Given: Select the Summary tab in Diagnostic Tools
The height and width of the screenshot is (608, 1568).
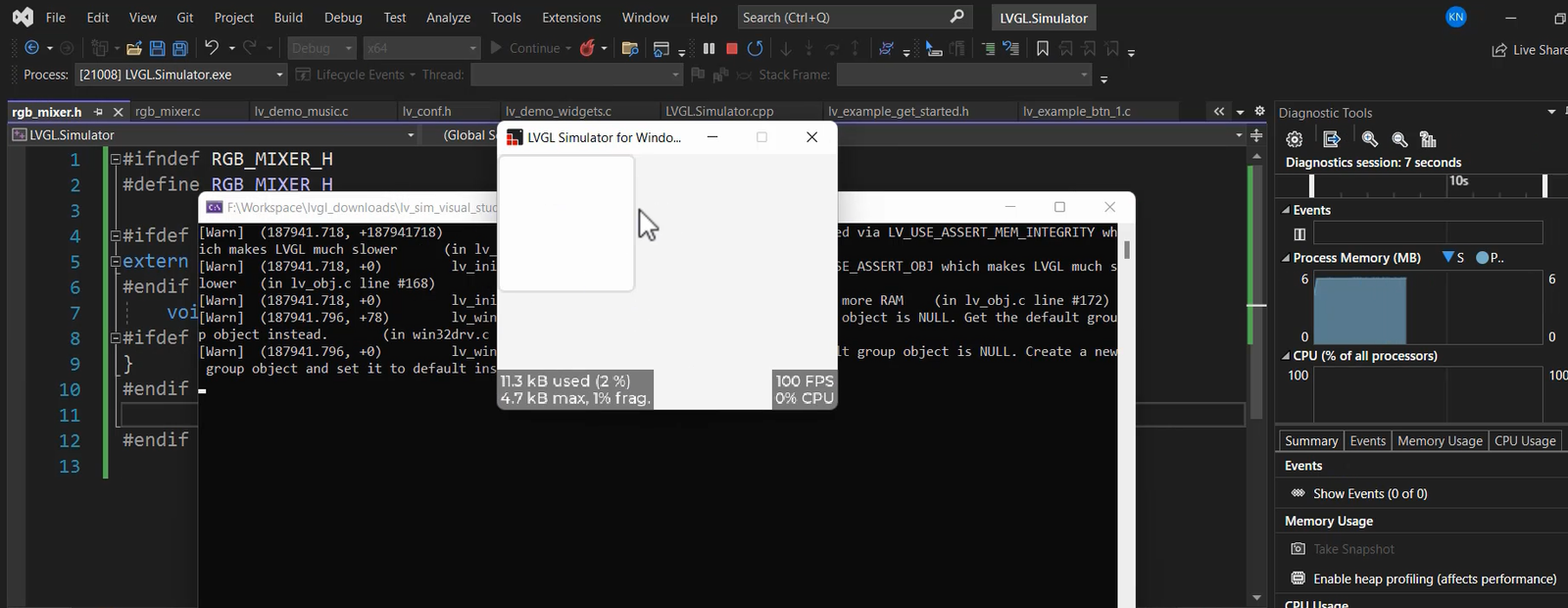Looking at the screenshot, I should pos(1311,441).
